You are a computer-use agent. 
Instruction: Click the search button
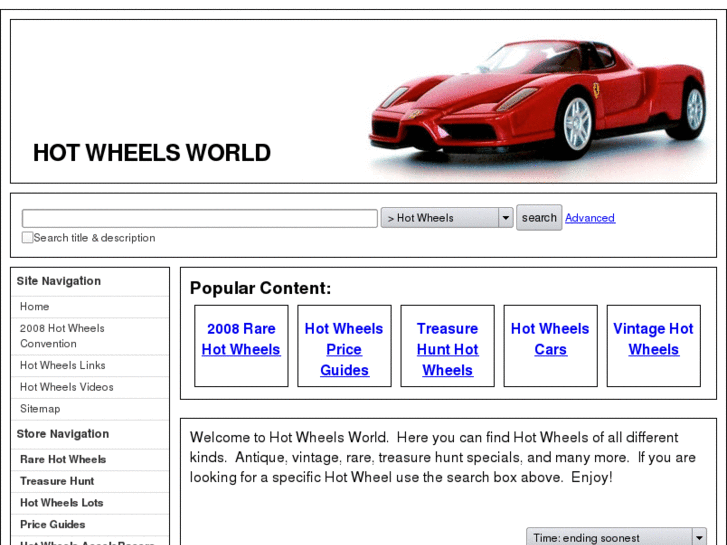(539, 218)
